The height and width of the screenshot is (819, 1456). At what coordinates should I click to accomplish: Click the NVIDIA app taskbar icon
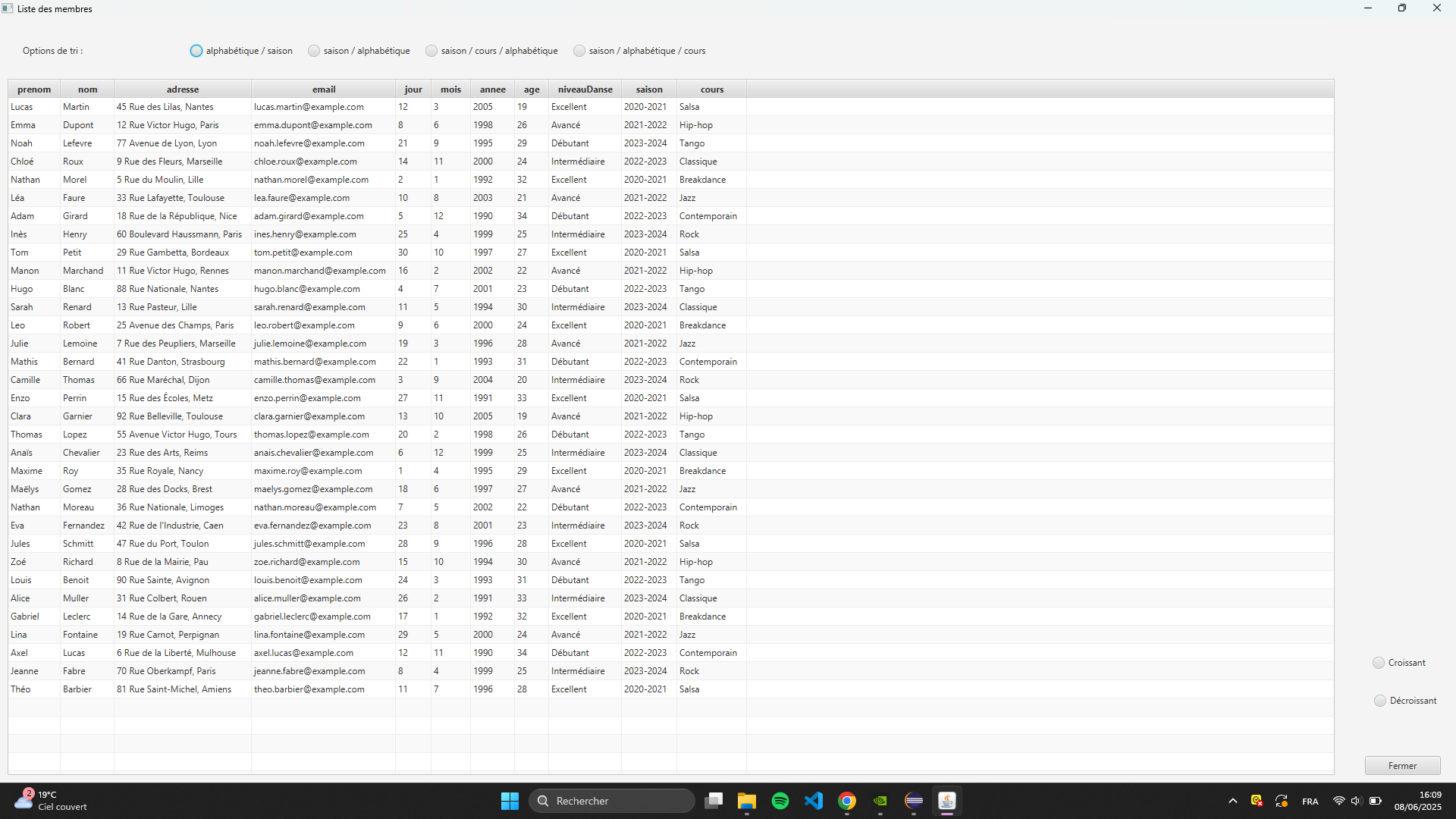880,801
